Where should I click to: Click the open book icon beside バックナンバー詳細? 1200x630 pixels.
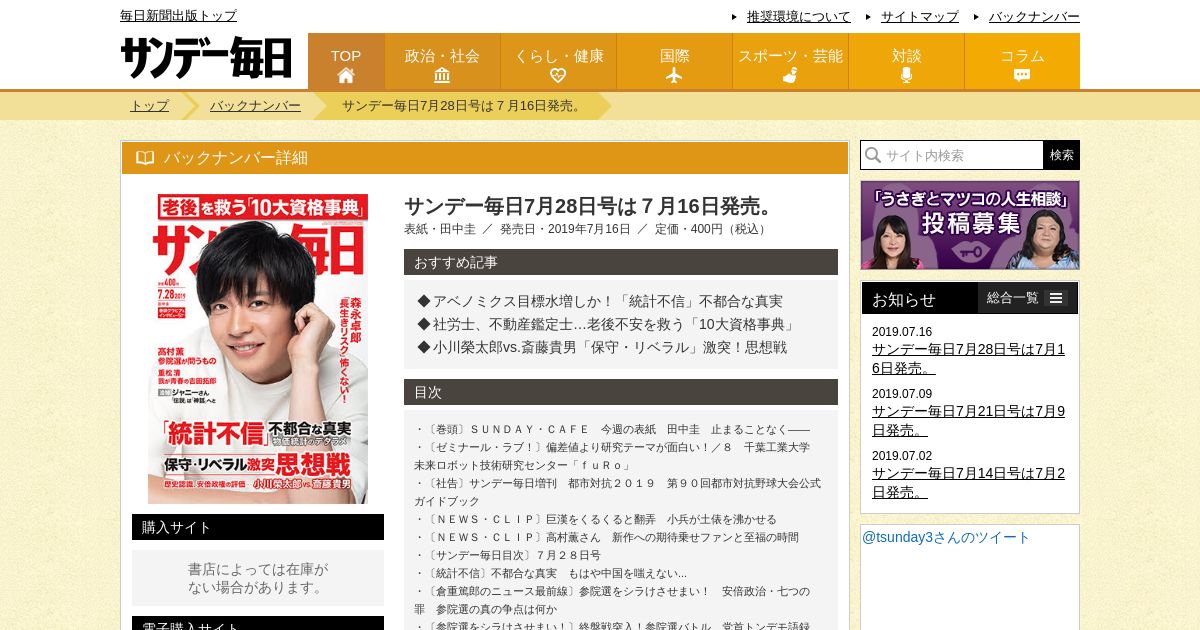pos(145,158)
